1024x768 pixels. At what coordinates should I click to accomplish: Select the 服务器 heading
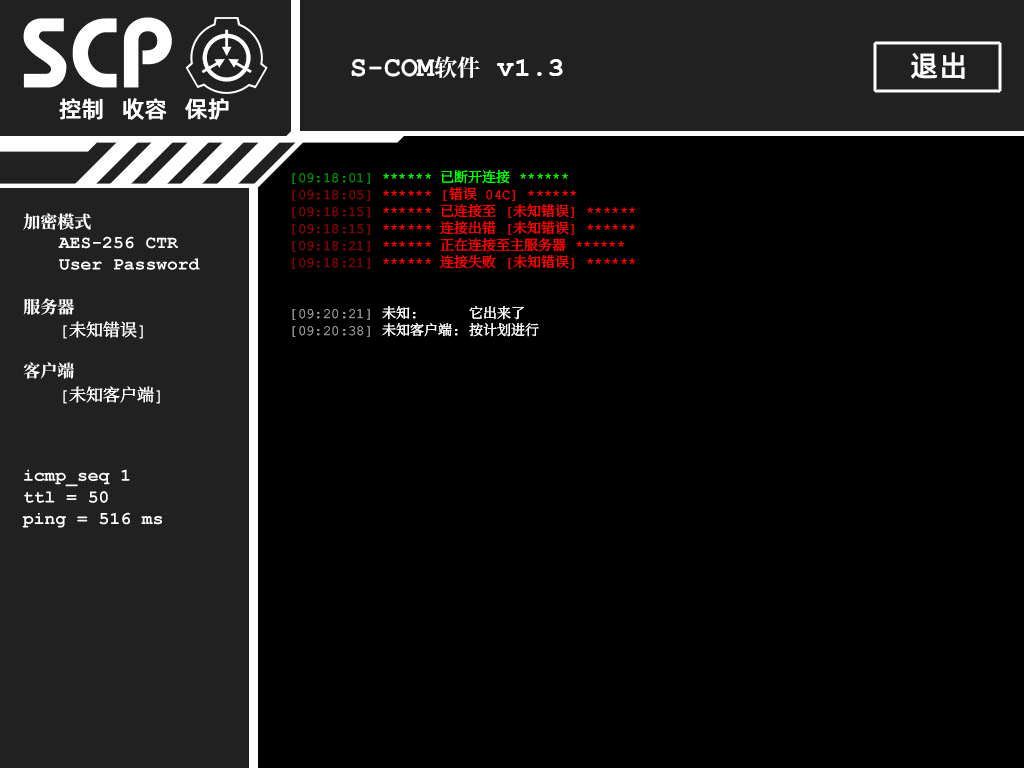click(49, 307)
